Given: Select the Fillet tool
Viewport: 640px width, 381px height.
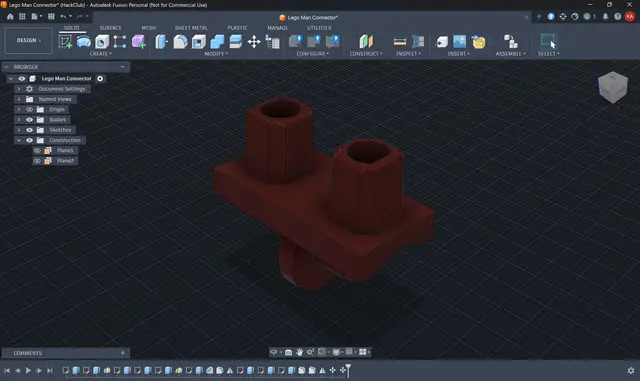Looking at the screenshot, I should click(x=180, y=42).
